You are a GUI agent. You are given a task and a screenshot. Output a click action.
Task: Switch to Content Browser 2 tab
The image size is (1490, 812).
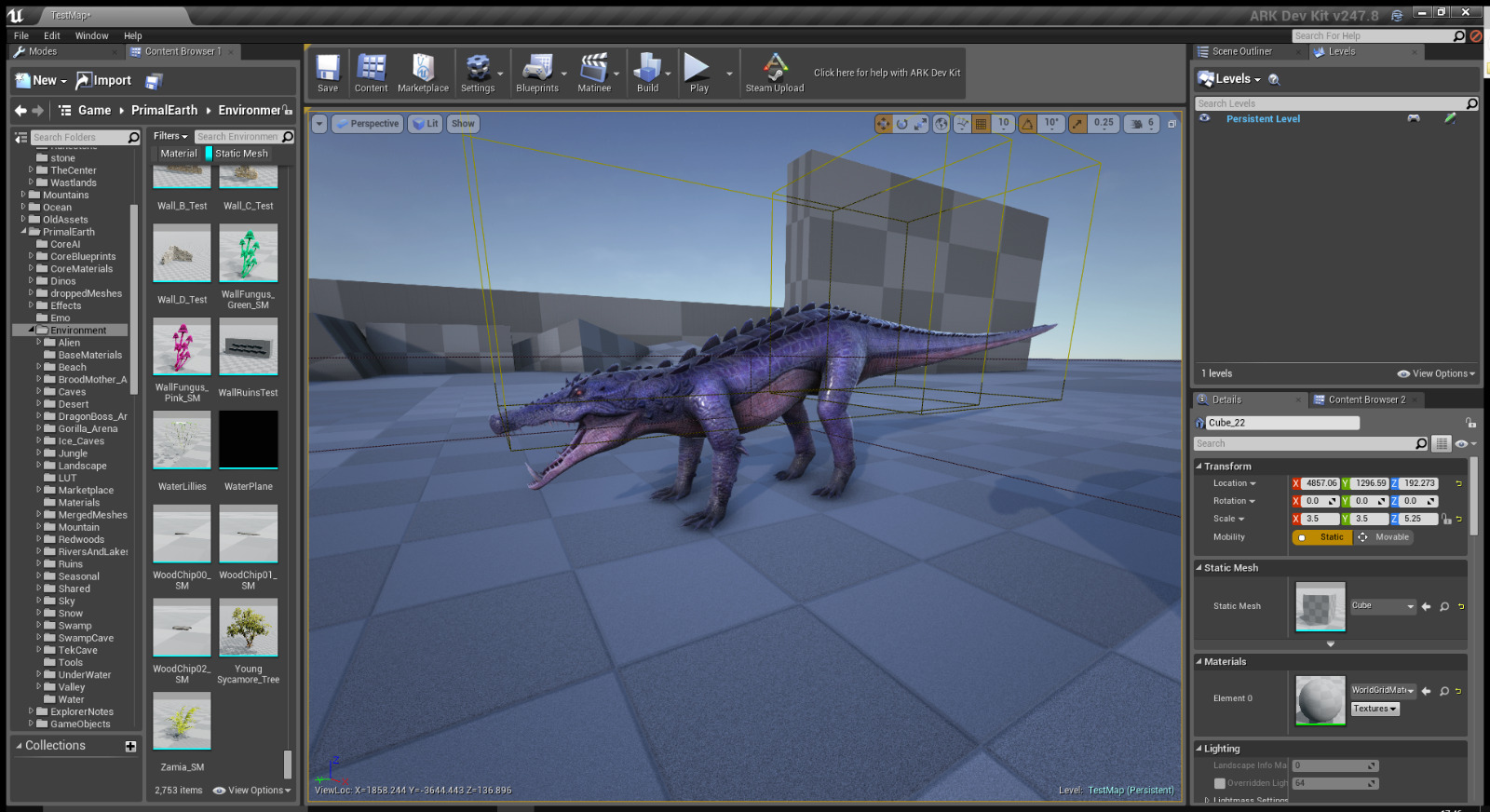point(1366,399)
